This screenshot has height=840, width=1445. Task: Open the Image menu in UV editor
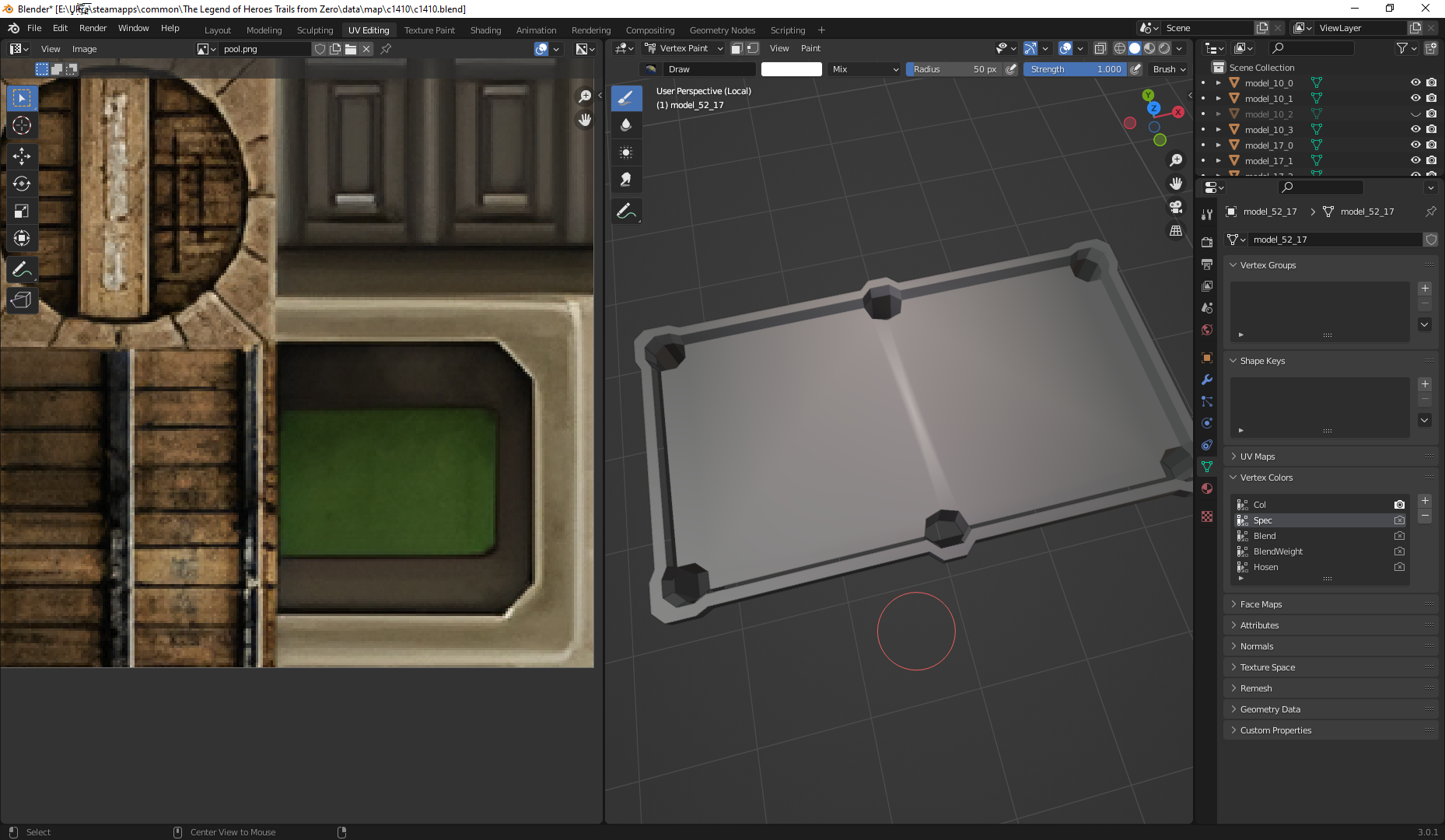pyautogui.click(x=84, y=49)
